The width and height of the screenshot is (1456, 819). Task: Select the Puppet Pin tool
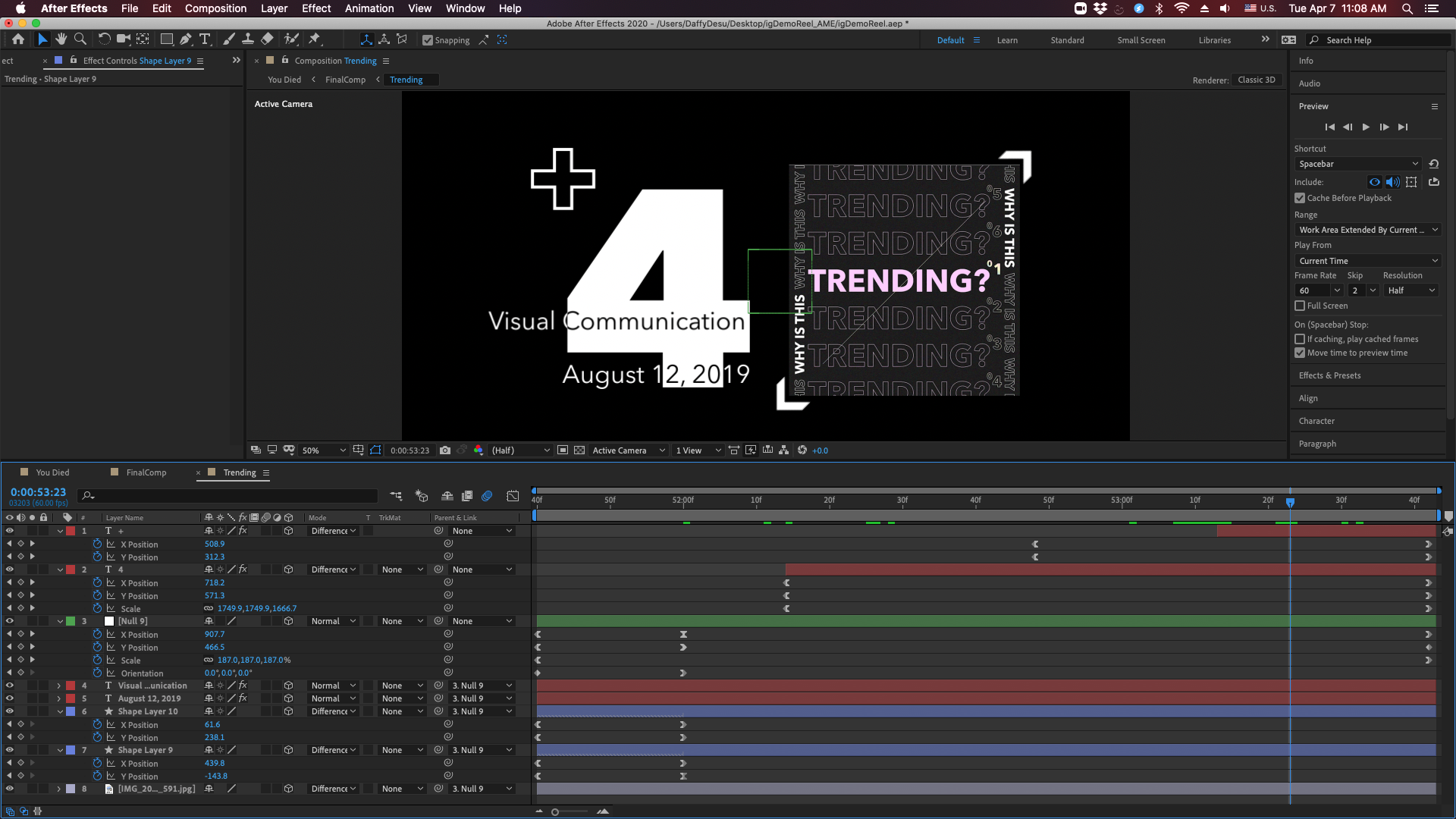(315, 39)
